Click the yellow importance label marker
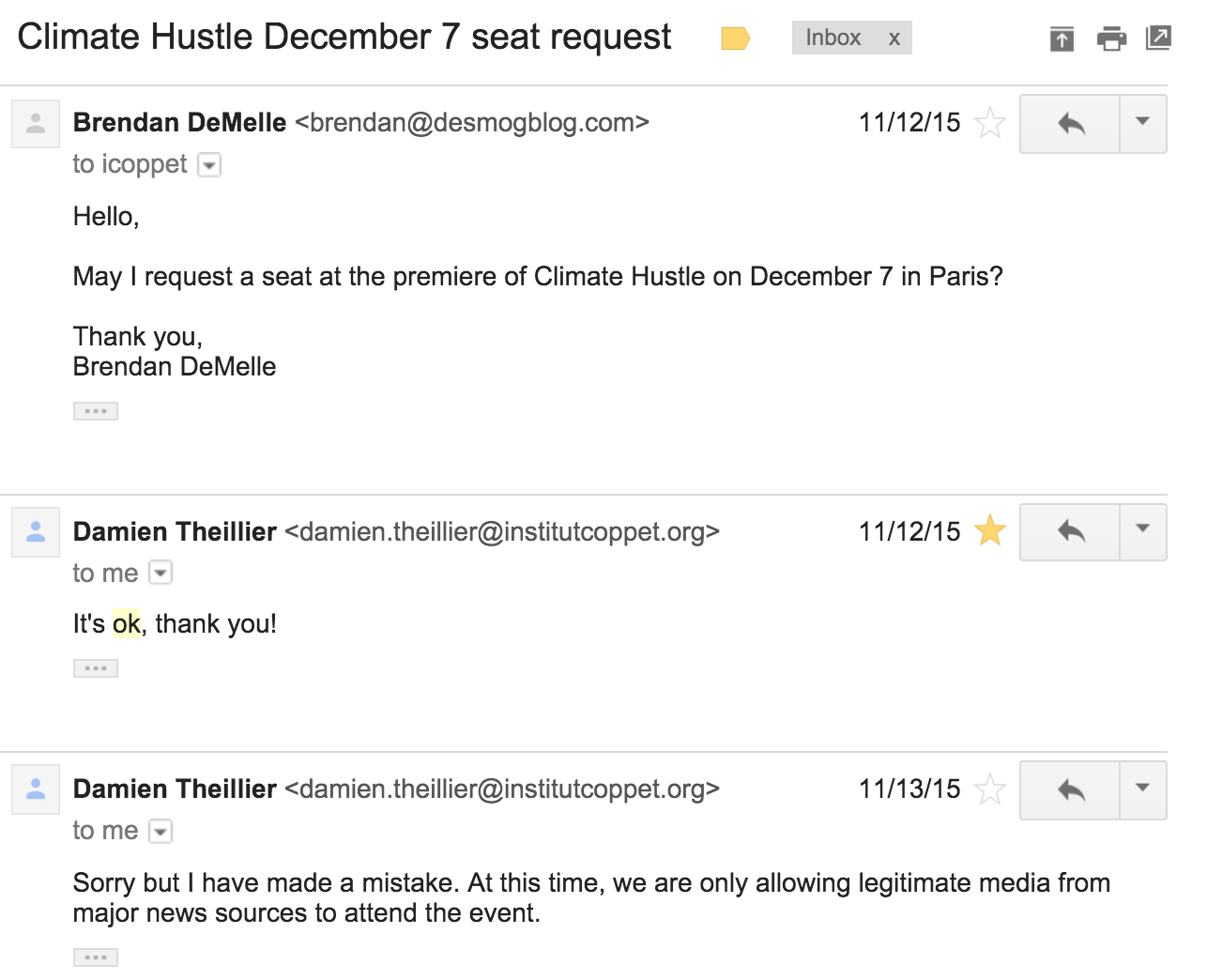 [x=735, y=38]
